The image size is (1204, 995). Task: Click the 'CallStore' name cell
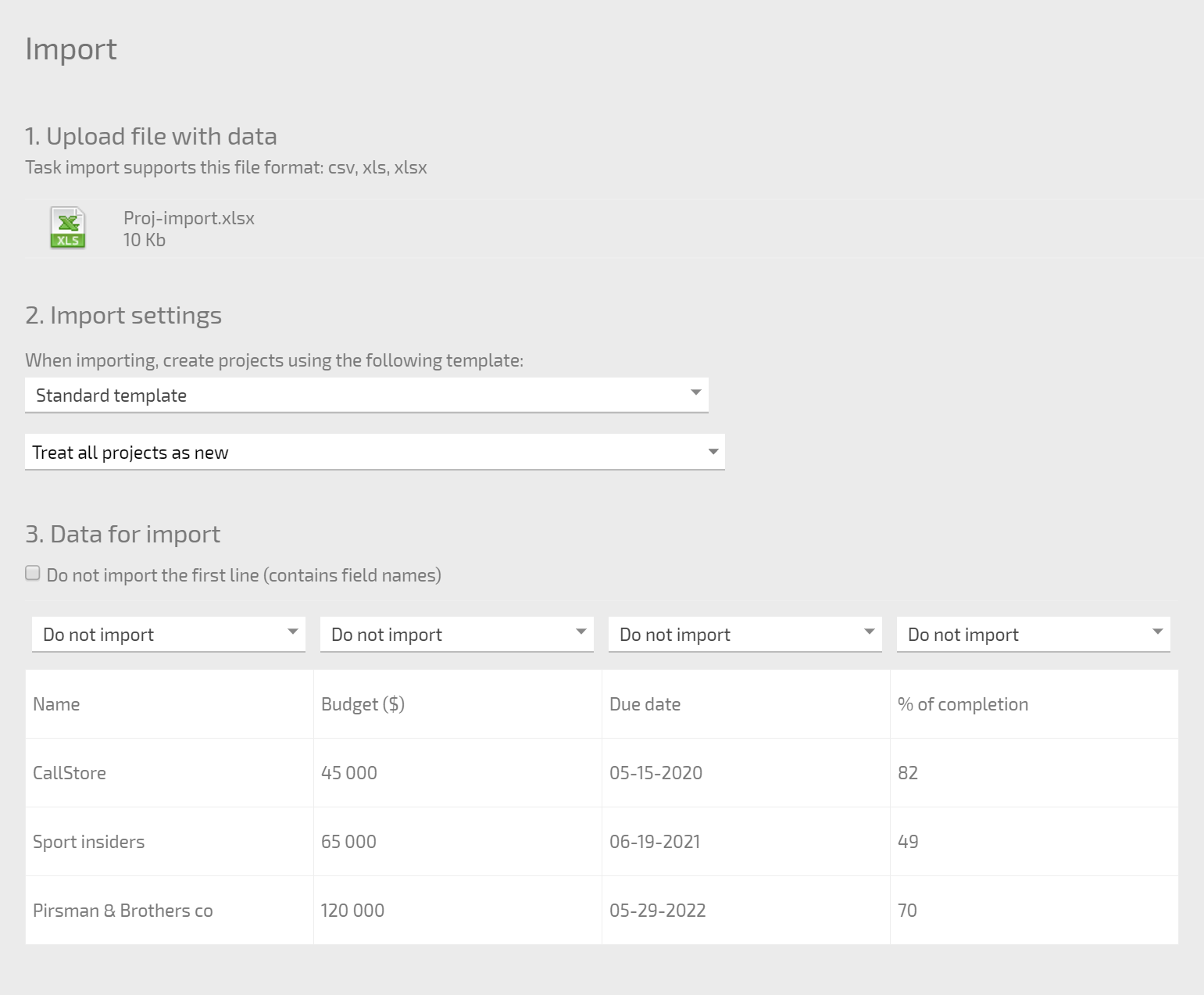(x=170, y=773)
